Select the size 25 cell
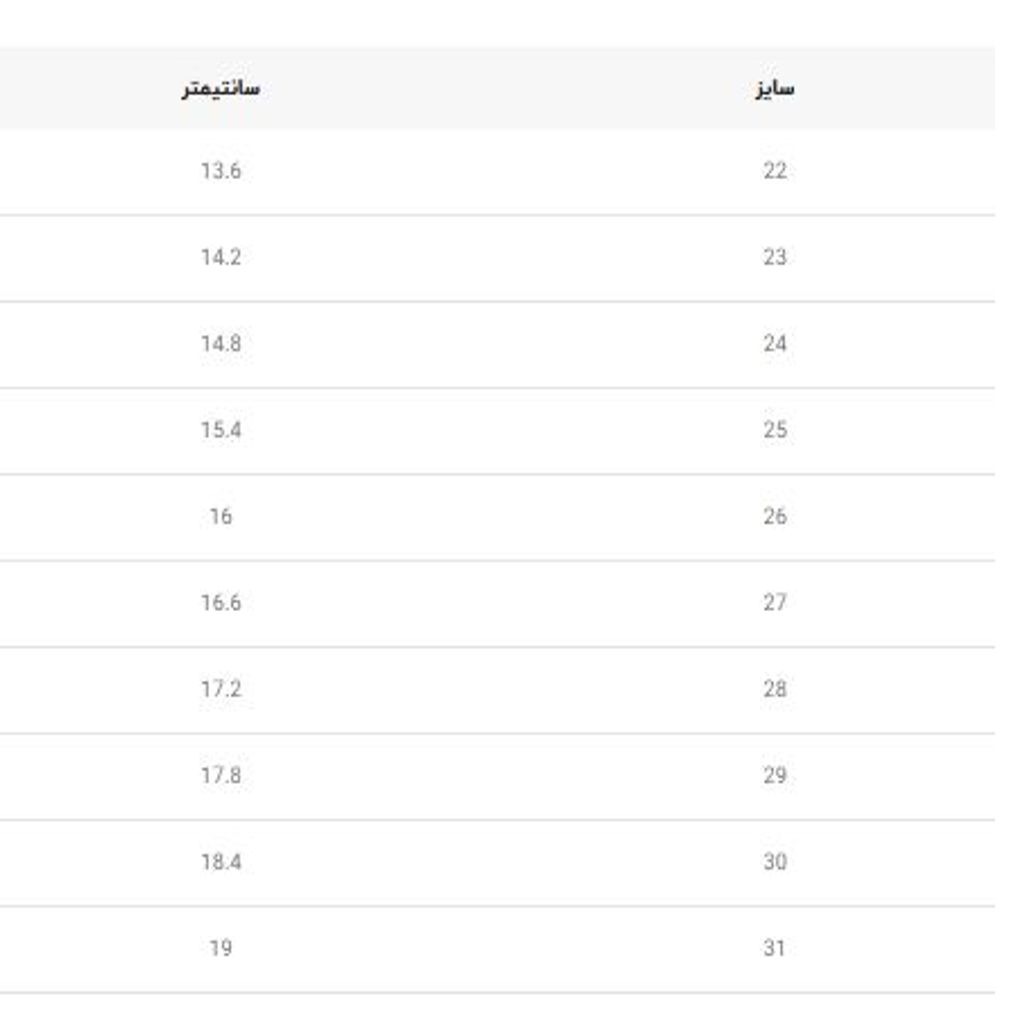 click(x=774, y=430)
